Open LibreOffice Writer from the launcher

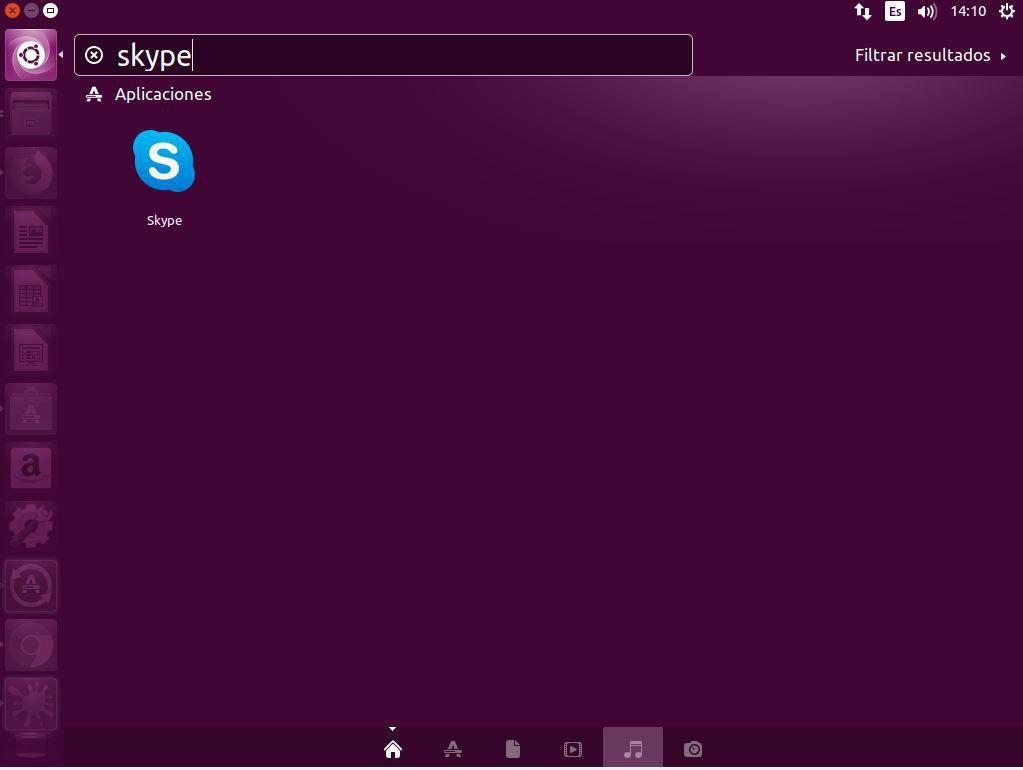31,233
